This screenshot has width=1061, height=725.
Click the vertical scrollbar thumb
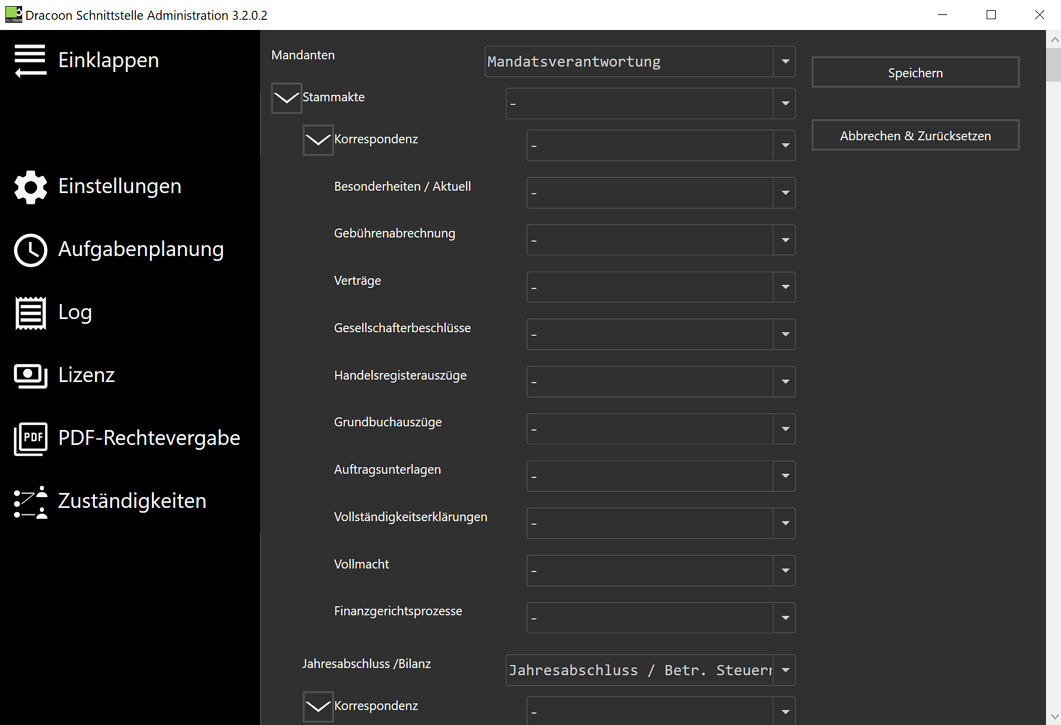(x=1053, y=65)
